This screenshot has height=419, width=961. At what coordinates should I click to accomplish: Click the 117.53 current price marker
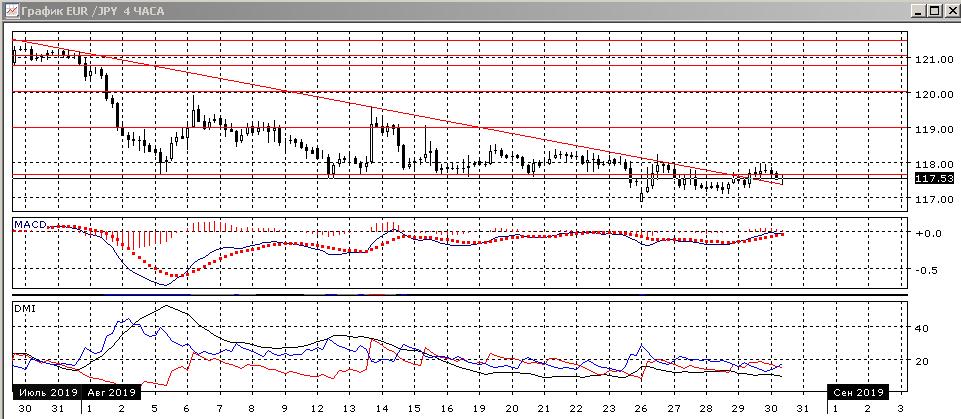click(931, 178)
